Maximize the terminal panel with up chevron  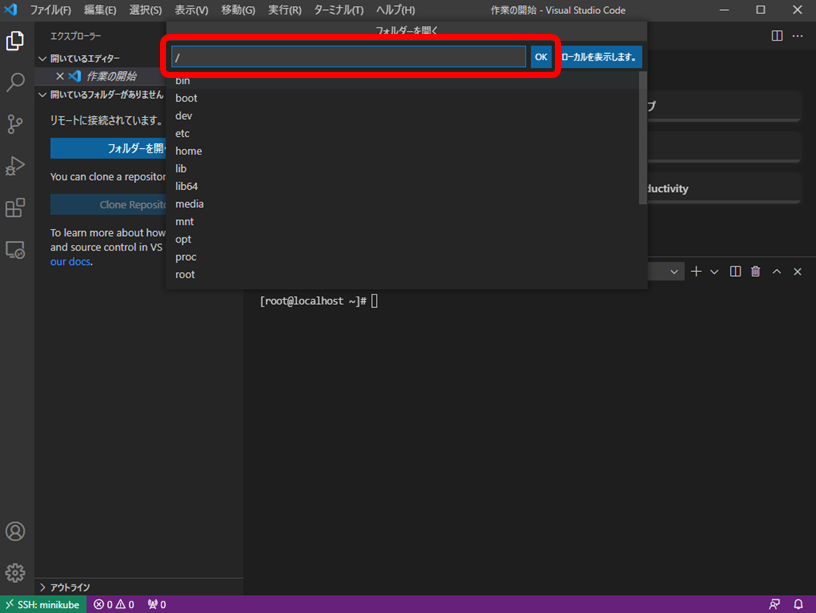776,272
